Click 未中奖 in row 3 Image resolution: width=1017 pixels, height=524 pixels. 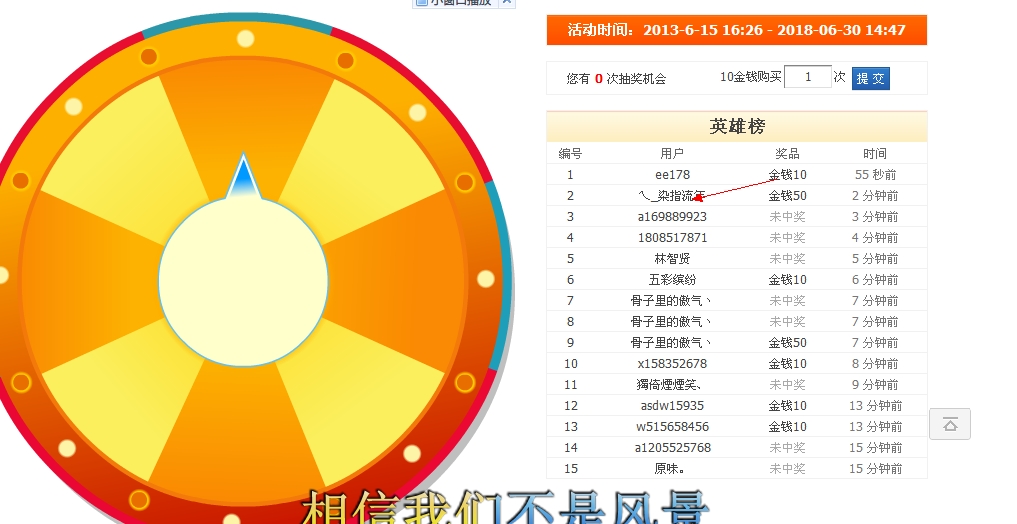(x=787, y=217)
